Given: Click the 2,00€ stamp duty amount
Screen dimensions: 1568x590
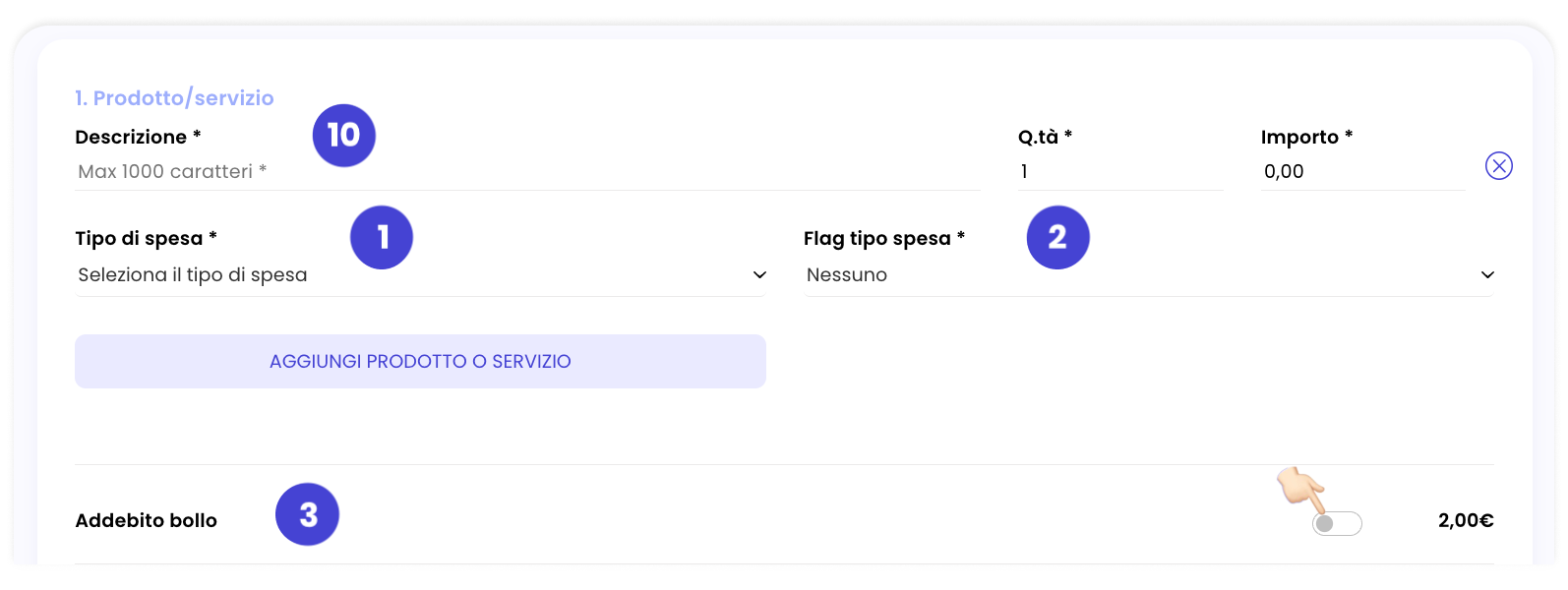Looking at the screenshot, I should click(x=1465, y=521).
